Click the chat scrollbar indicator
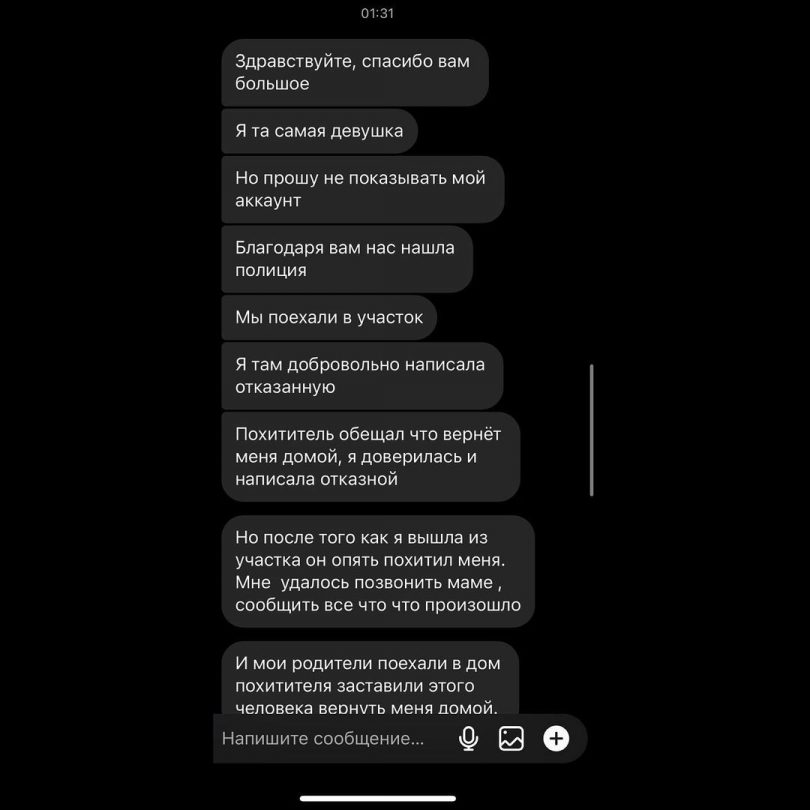This screenshot has width=810, height=810. click(591, 430)
